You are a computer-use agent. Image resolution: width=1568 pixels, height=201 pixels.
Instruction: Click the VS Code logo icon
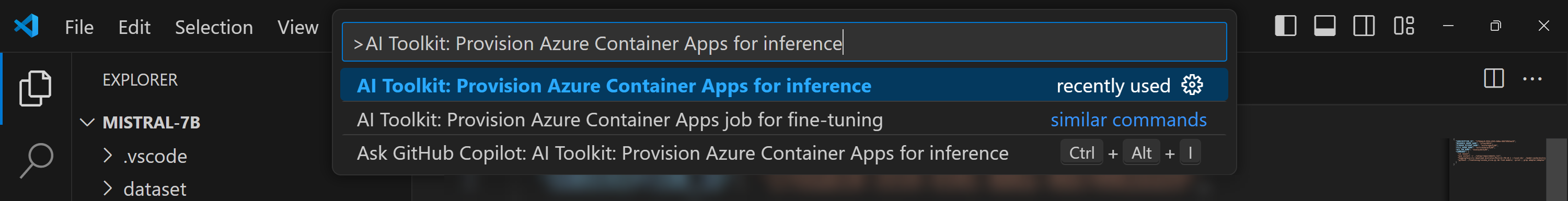coord(26,26)
